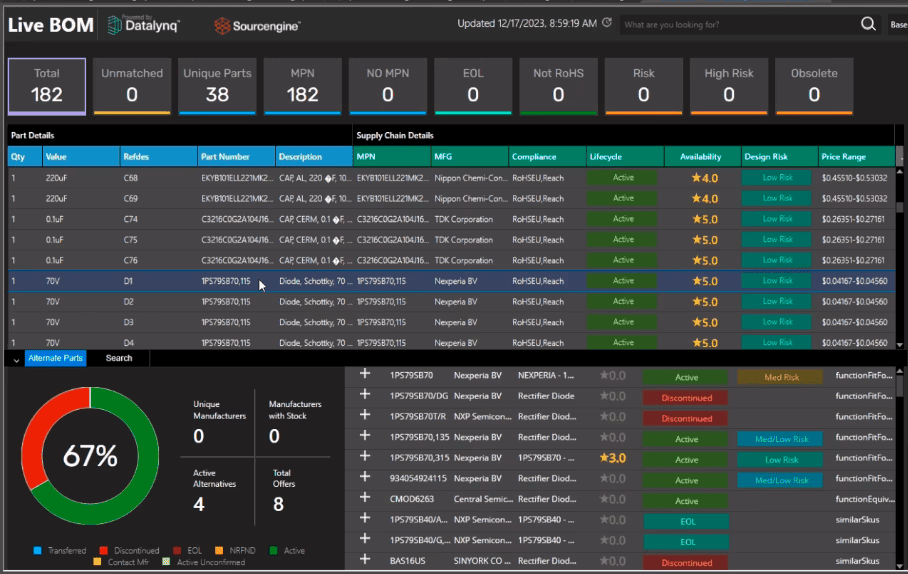The height and width of the screenshot is (574, 908).
Task: Click the Discontinued legend swatch
Action: tap(104, 550)
